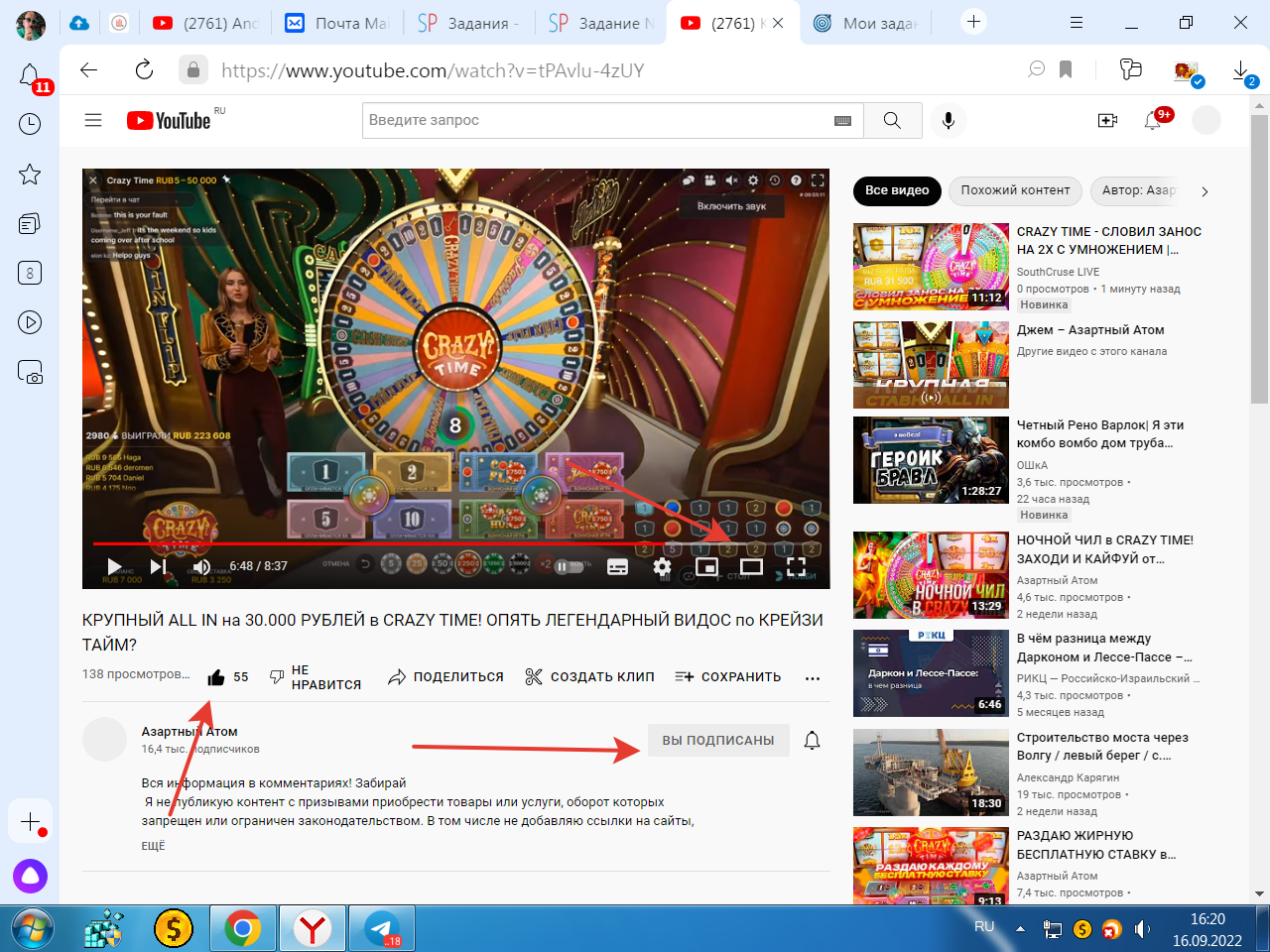Show hidden tray icons arrow

pyautogui.click(x=1020, y=929)
